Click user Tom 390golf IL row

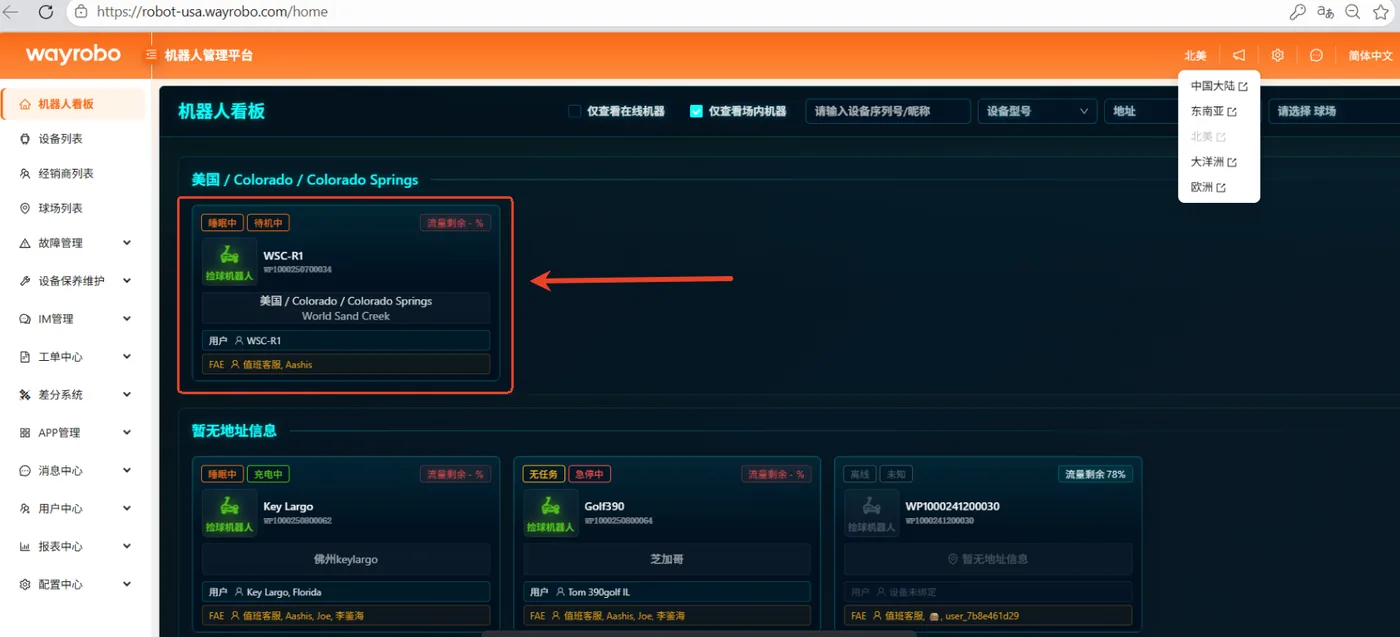[x=667, y=592]
